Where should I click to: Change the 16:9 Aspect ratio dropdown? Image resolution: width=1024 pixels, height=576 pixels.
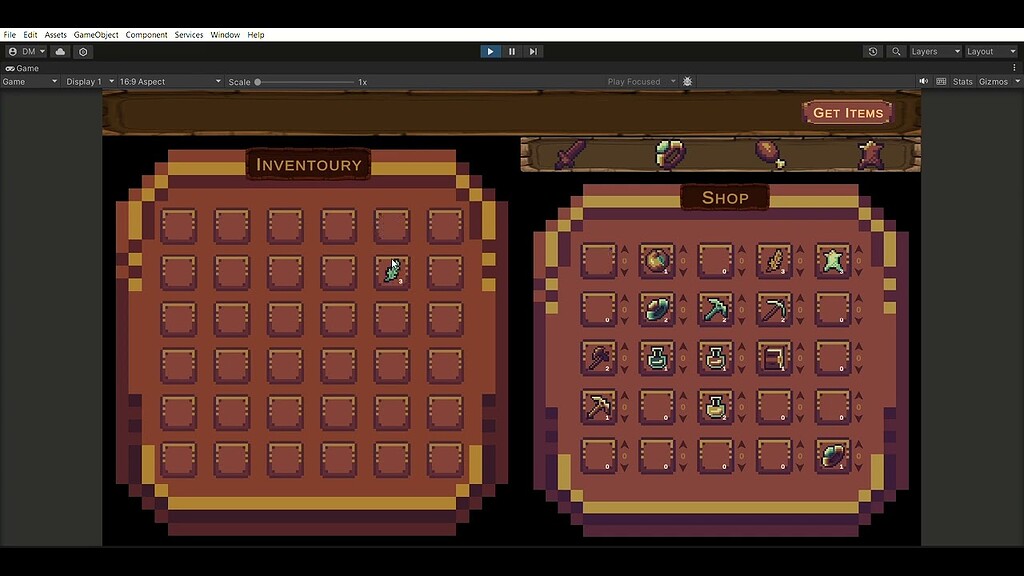[170, 81]
